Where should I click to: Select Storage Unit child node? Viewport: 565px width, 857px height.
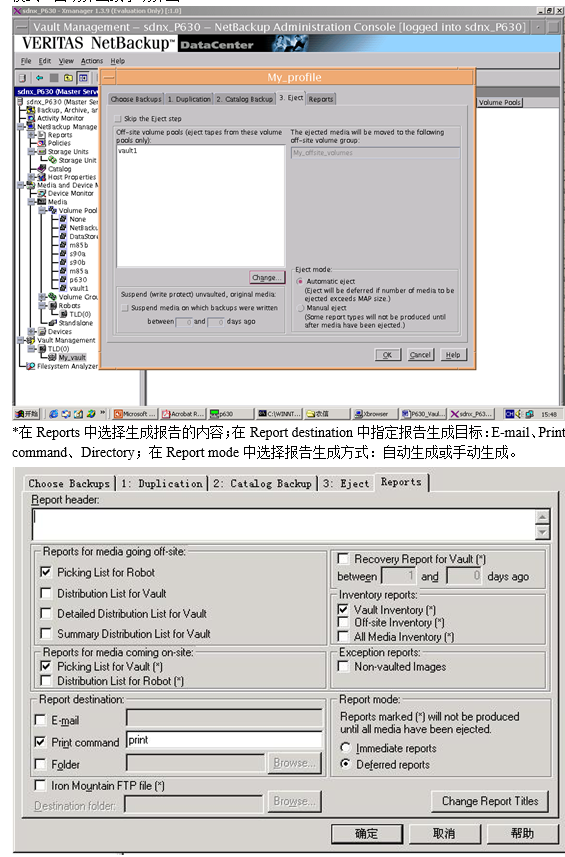76,160
